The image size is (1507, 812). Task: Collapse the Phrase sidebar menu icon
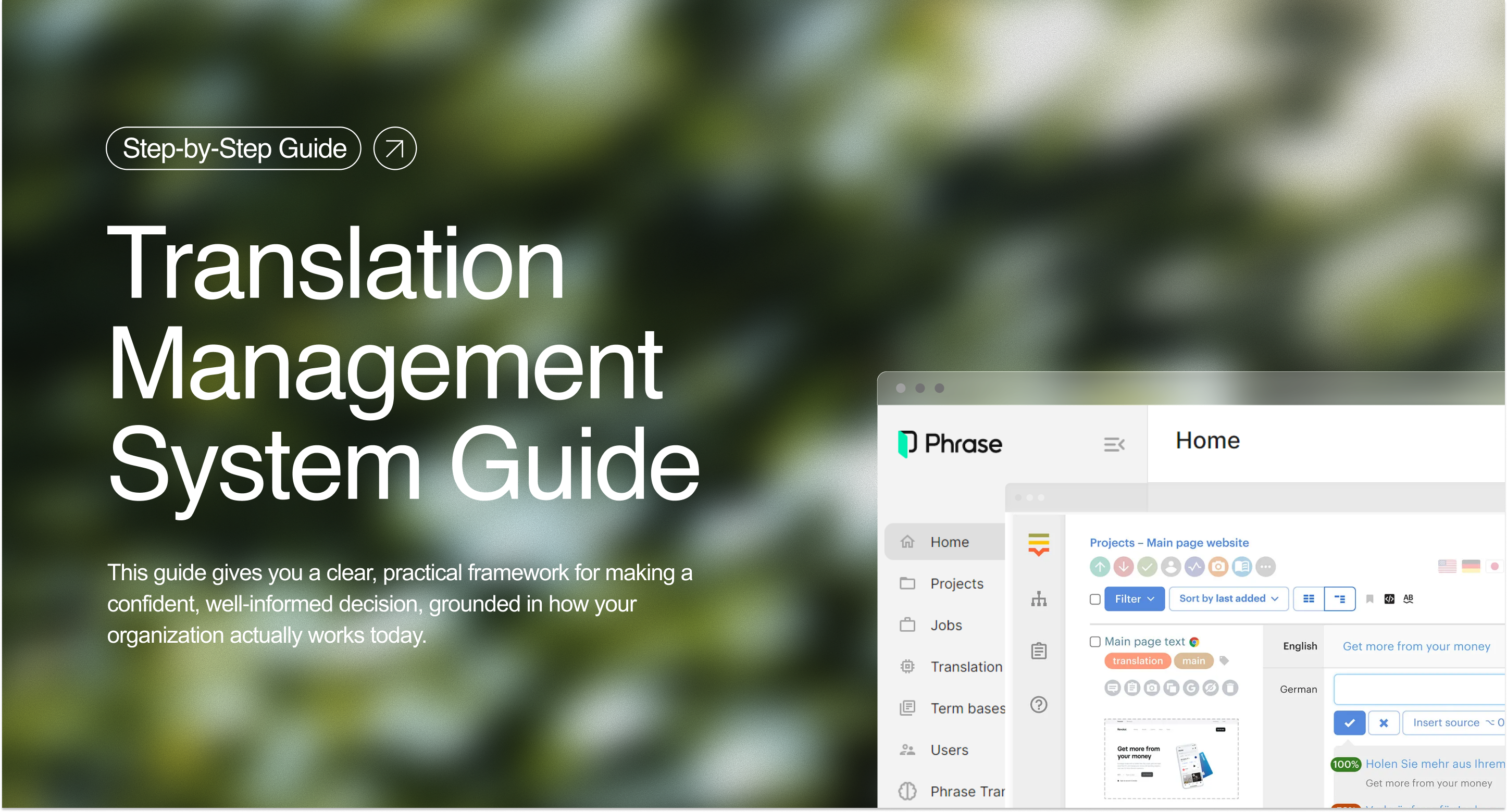pos(1114,445)
